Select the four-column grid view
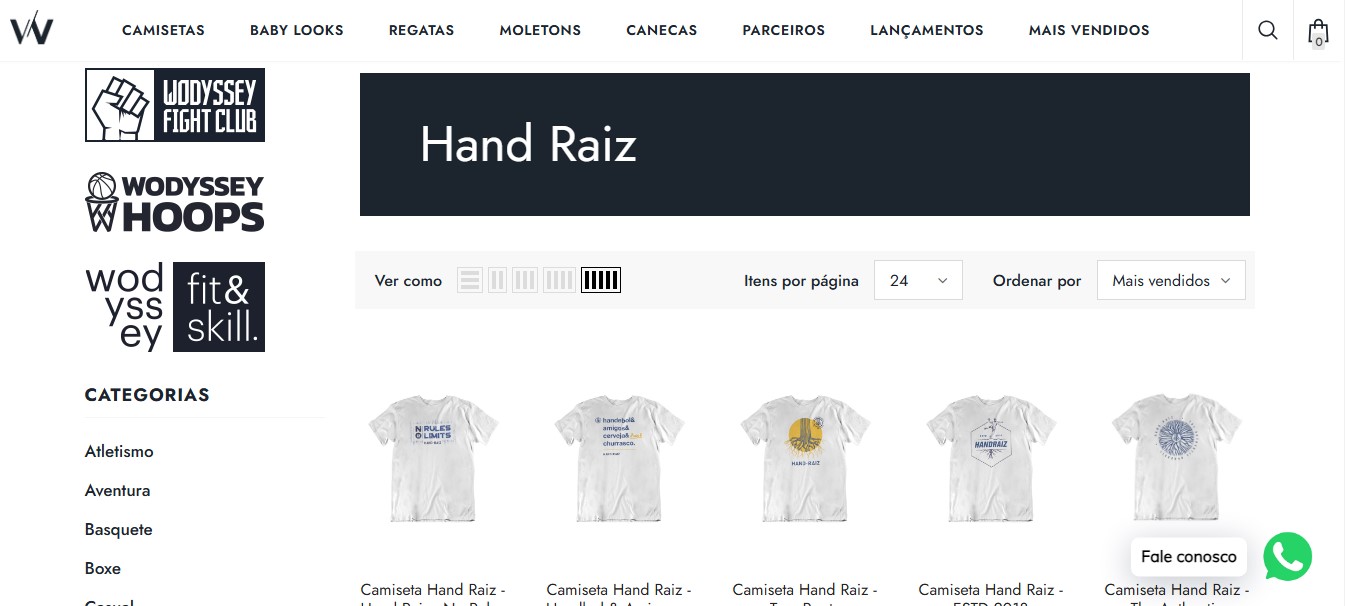This screenshot has height=606, width=1345. (559, 280)
